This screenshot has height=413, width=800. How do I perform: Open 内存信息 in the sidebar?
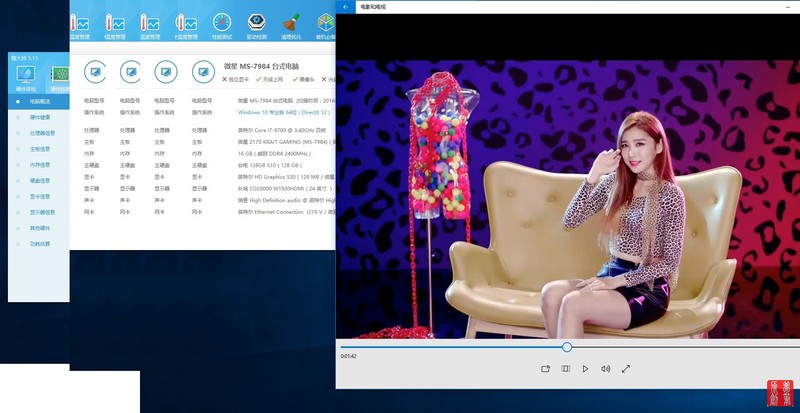[x=39, y=165]
